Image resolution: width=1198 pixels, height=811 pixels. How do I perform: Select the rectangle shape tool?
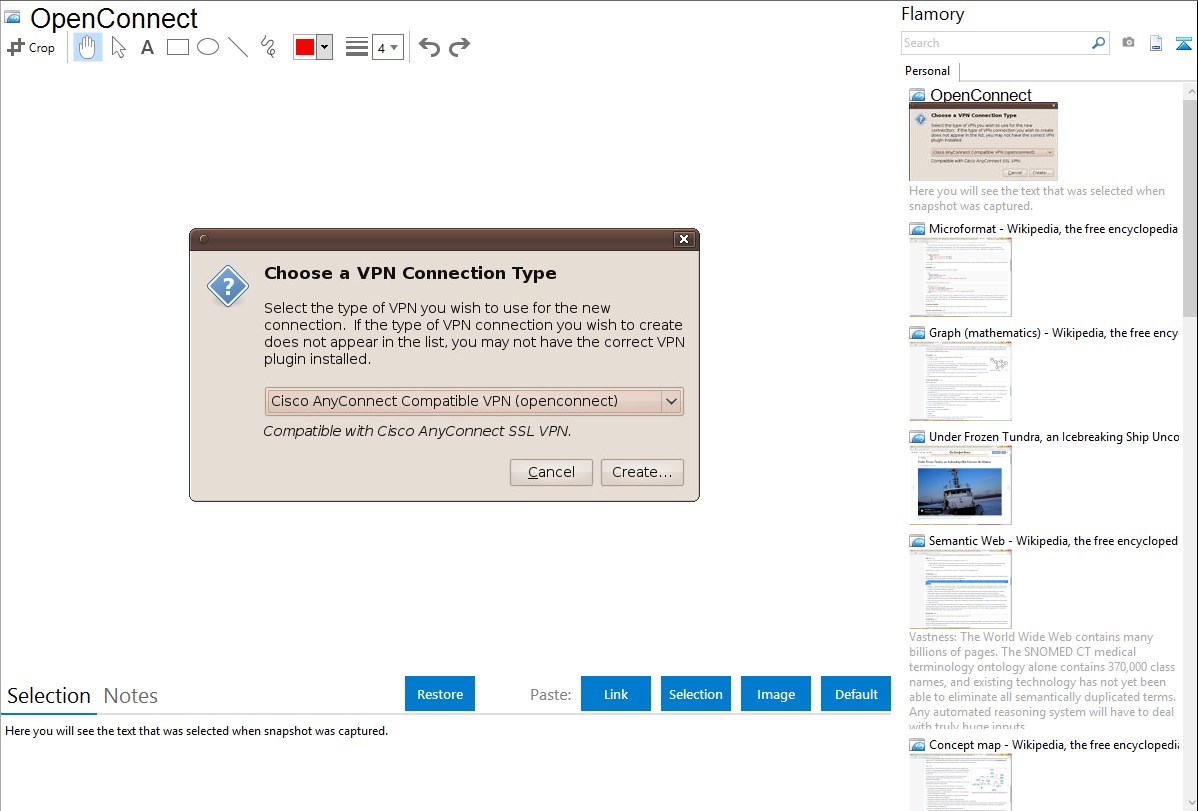[177, 47]
